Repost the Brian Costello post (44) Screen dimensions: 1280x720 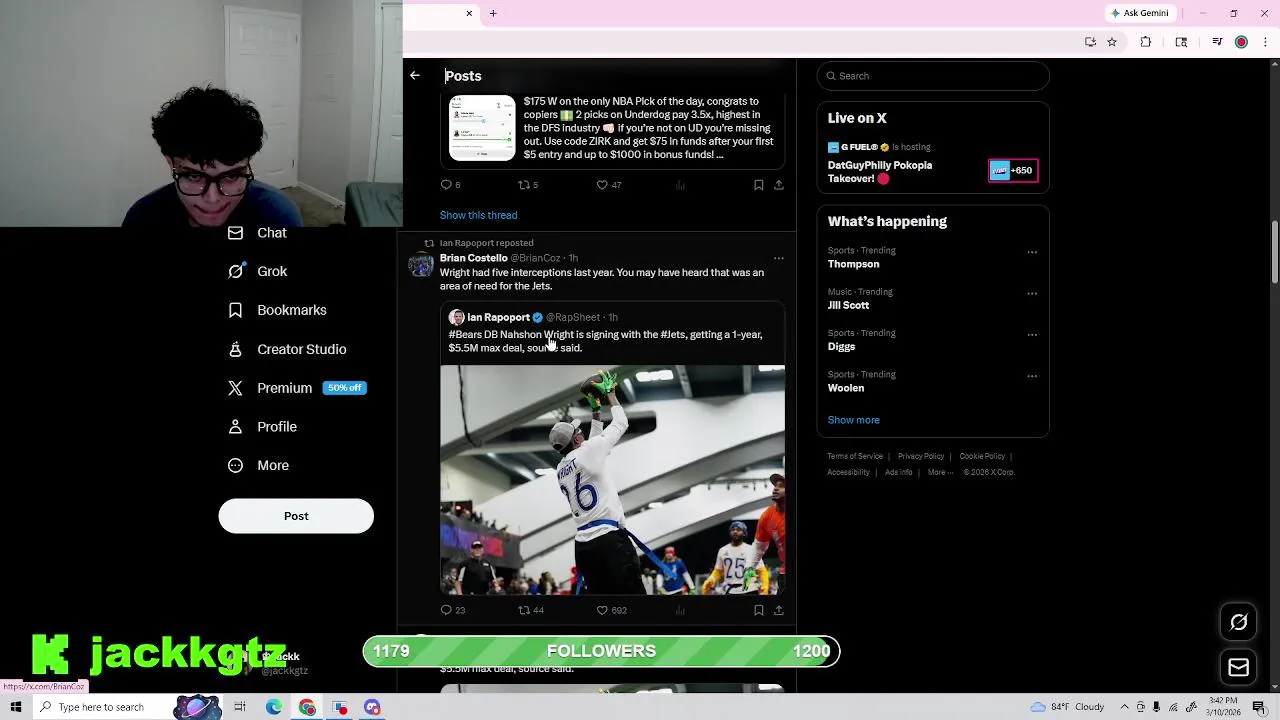(530, 610)
